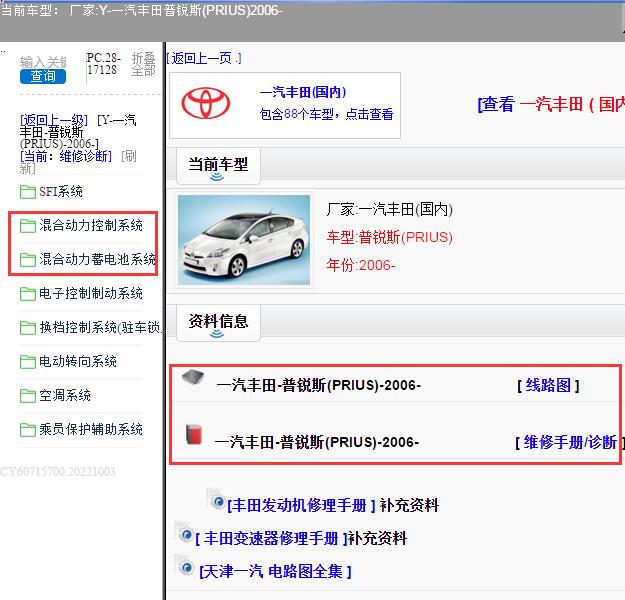Open 一汽丰田(国内) brand link

tap(303, 92)
